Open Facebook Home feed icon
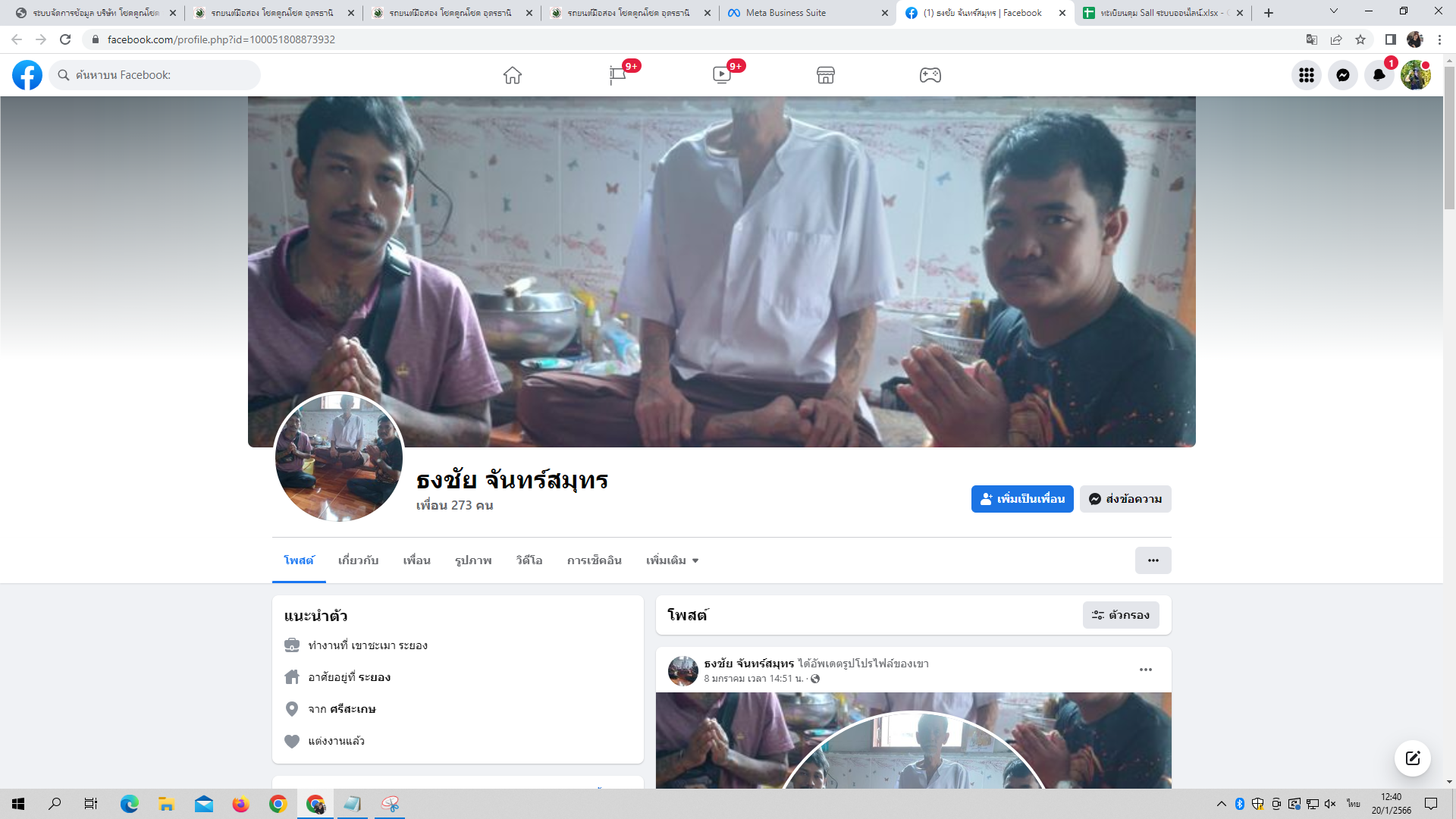The height and width of the screenshot is (819, 1456). click(x=513, y=75)
